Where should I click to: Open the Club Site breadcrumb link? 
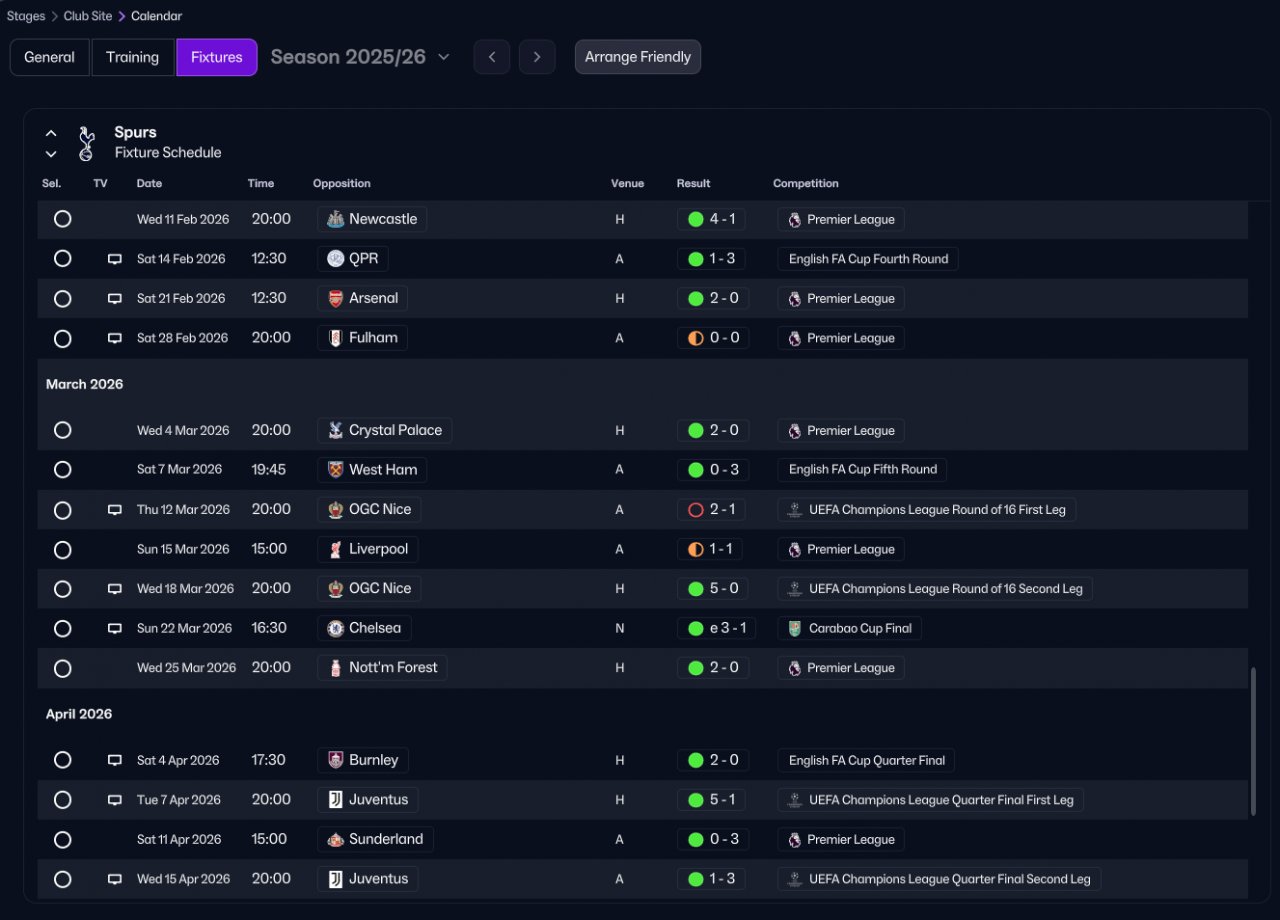87,16
